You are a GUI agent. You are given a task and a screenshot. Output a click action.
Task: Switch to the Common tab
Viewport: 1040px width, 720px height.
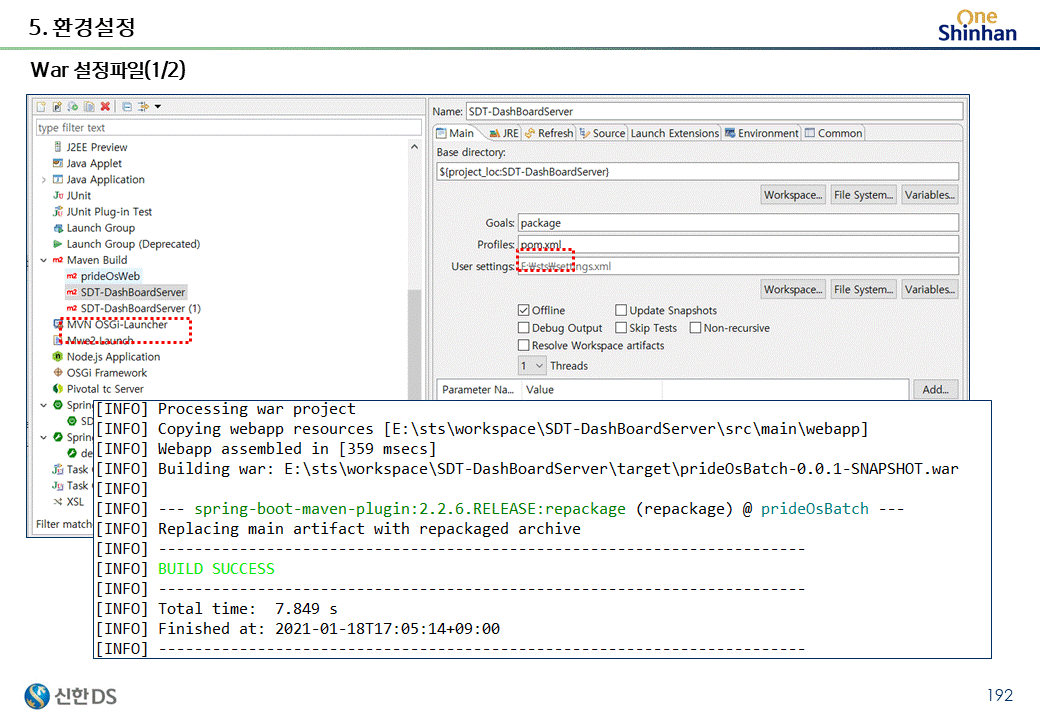[834, 133]
